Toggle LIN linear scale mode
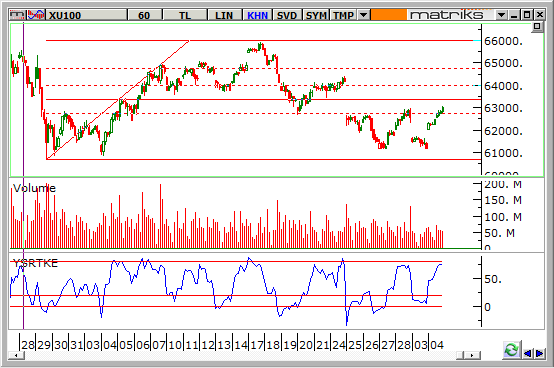 point(224,15)
